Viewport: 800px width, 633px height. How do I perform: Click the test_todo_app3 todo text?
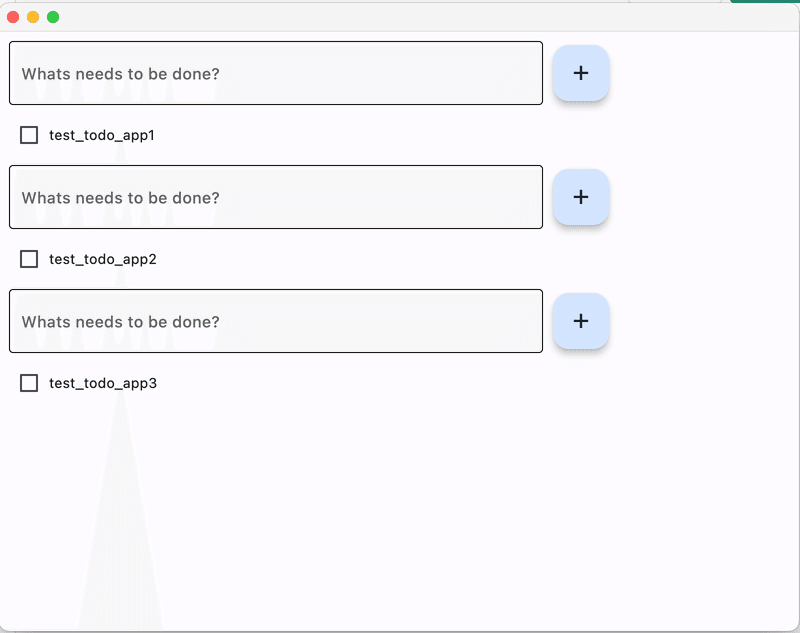tap(102, 383)
